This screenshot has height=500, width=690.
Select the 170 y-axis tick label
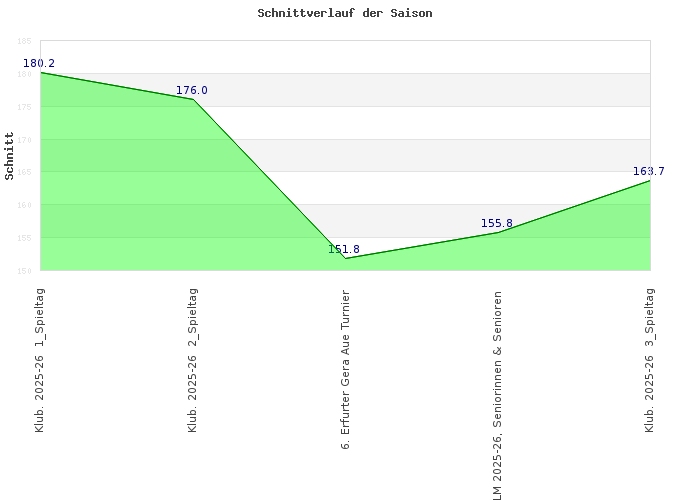pyautogui.click(x=23, y=140)
